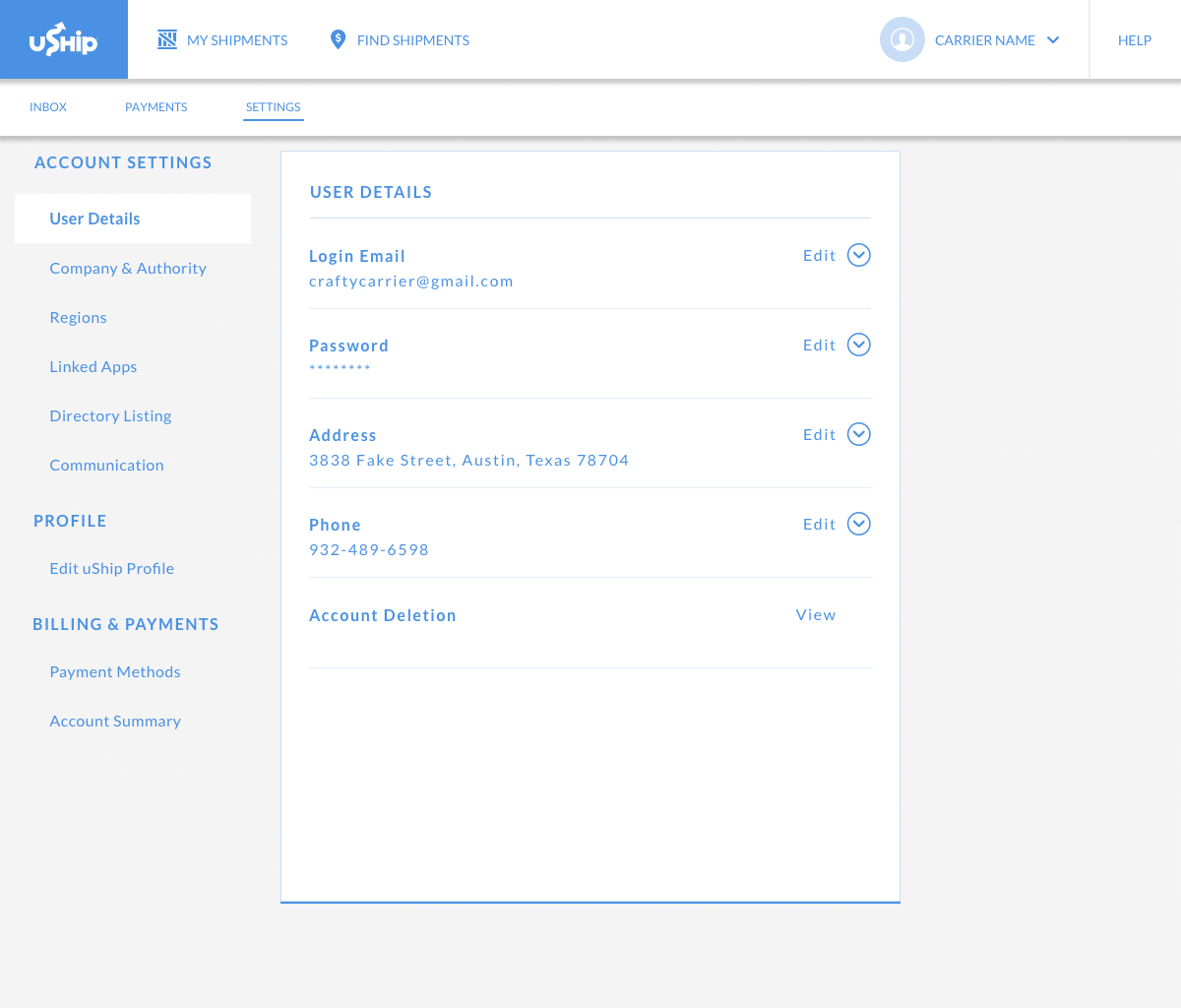Select the Settings tab
This screenshot has height=1008, width=1181.
click(274, 107)
